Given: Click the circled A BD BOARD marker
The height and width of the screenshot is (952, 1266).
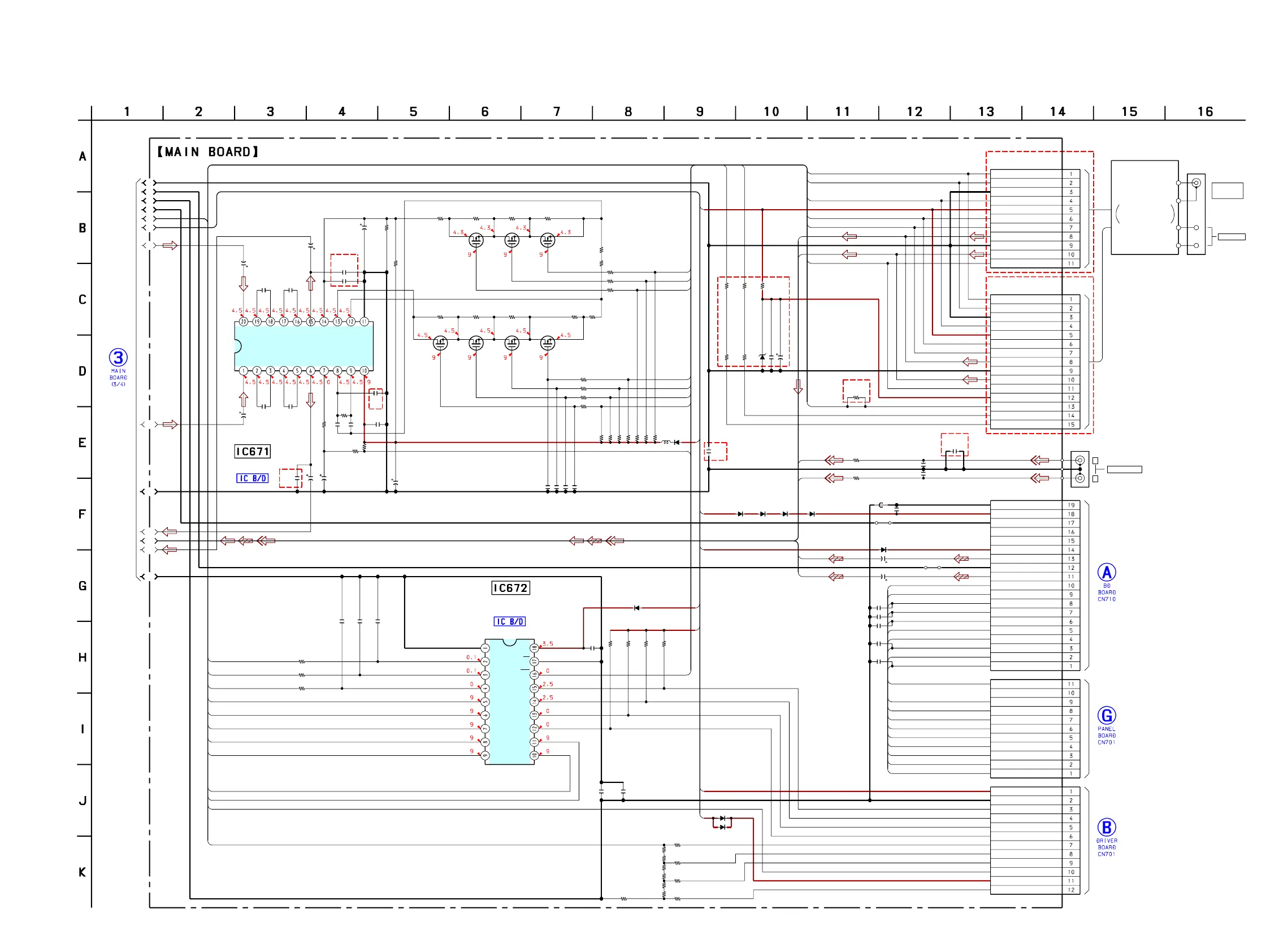Looking at the screenshot, I should [x=1106, y=572].
